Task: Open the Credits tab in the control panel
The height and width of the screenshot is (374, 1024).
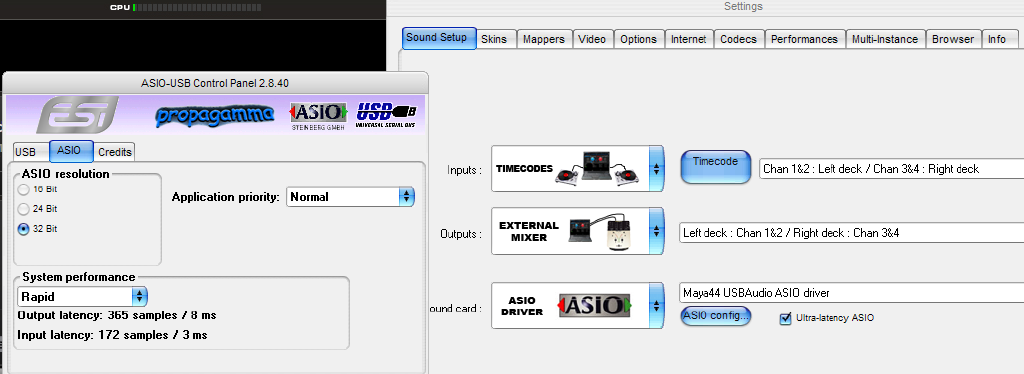Action: (x=115, y=152)
